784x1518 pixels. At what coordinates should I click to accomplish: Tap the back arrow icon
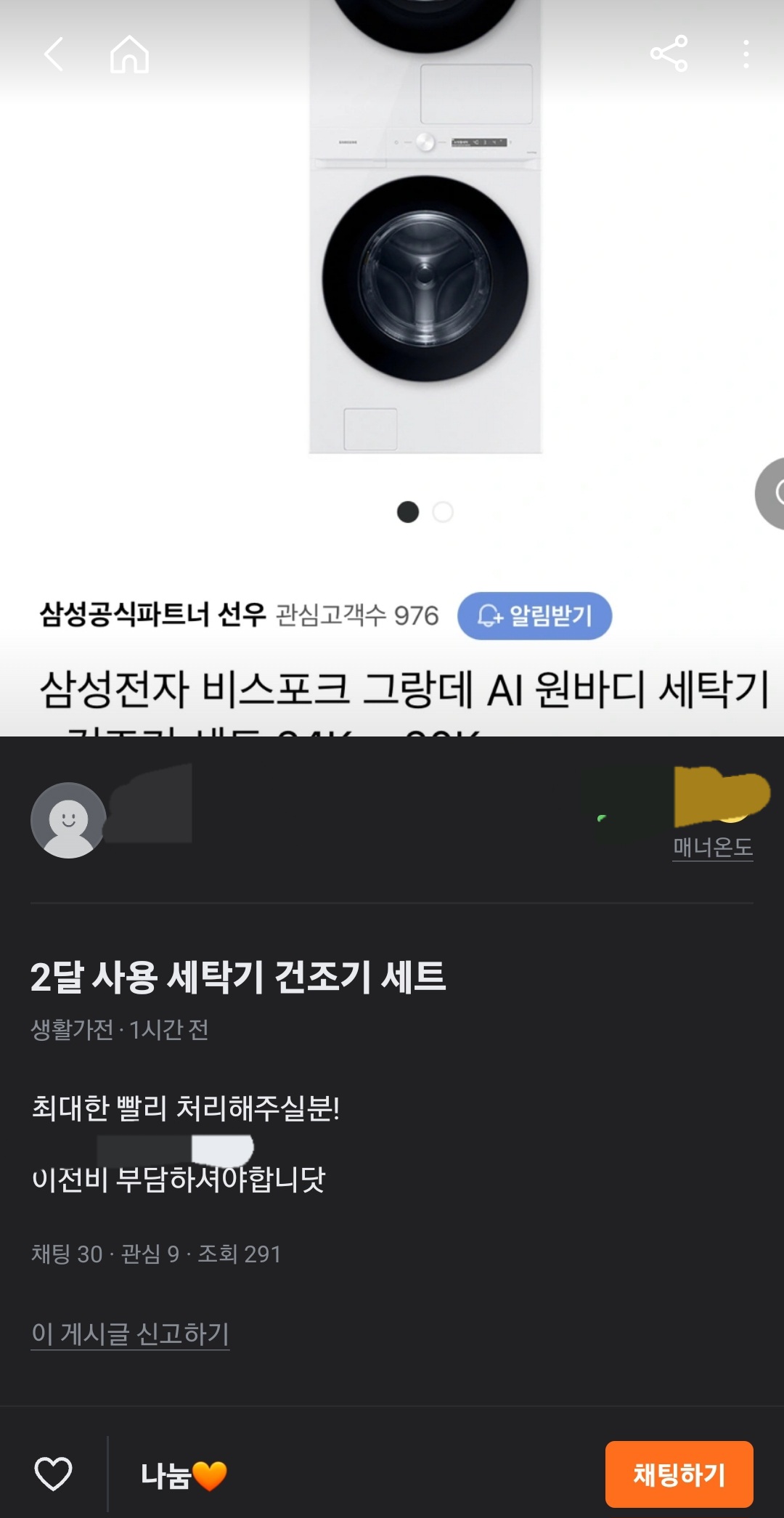[x=54, y=54]
